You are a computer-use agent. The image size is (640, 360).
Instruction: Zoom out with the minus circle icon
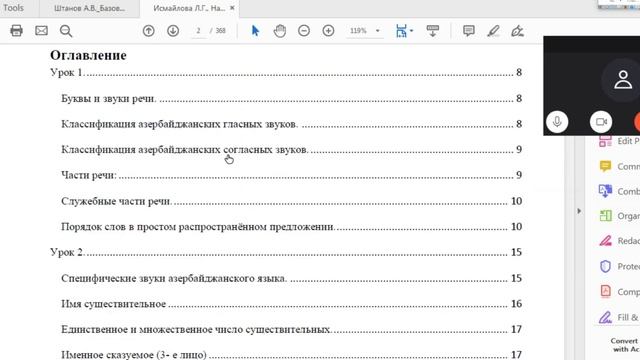[x=304, y=31]
